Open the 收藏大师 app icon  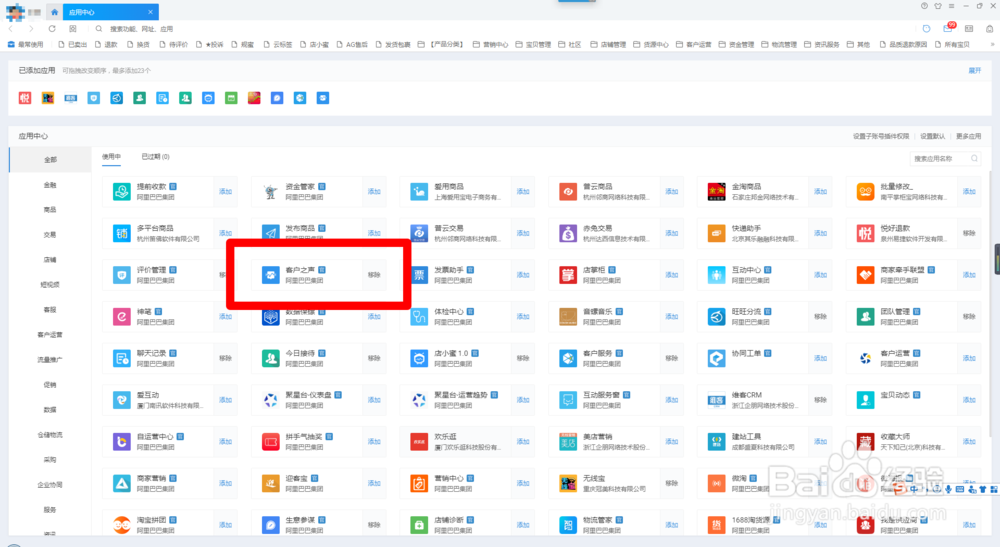[x=865, y=442]
